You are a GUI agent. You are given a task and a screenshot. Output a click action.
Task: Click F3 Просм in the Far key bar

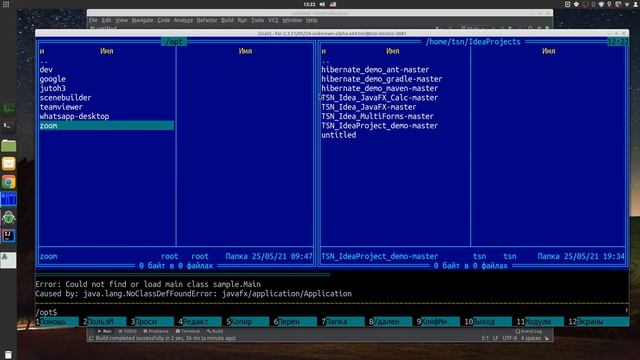[152, 322]
